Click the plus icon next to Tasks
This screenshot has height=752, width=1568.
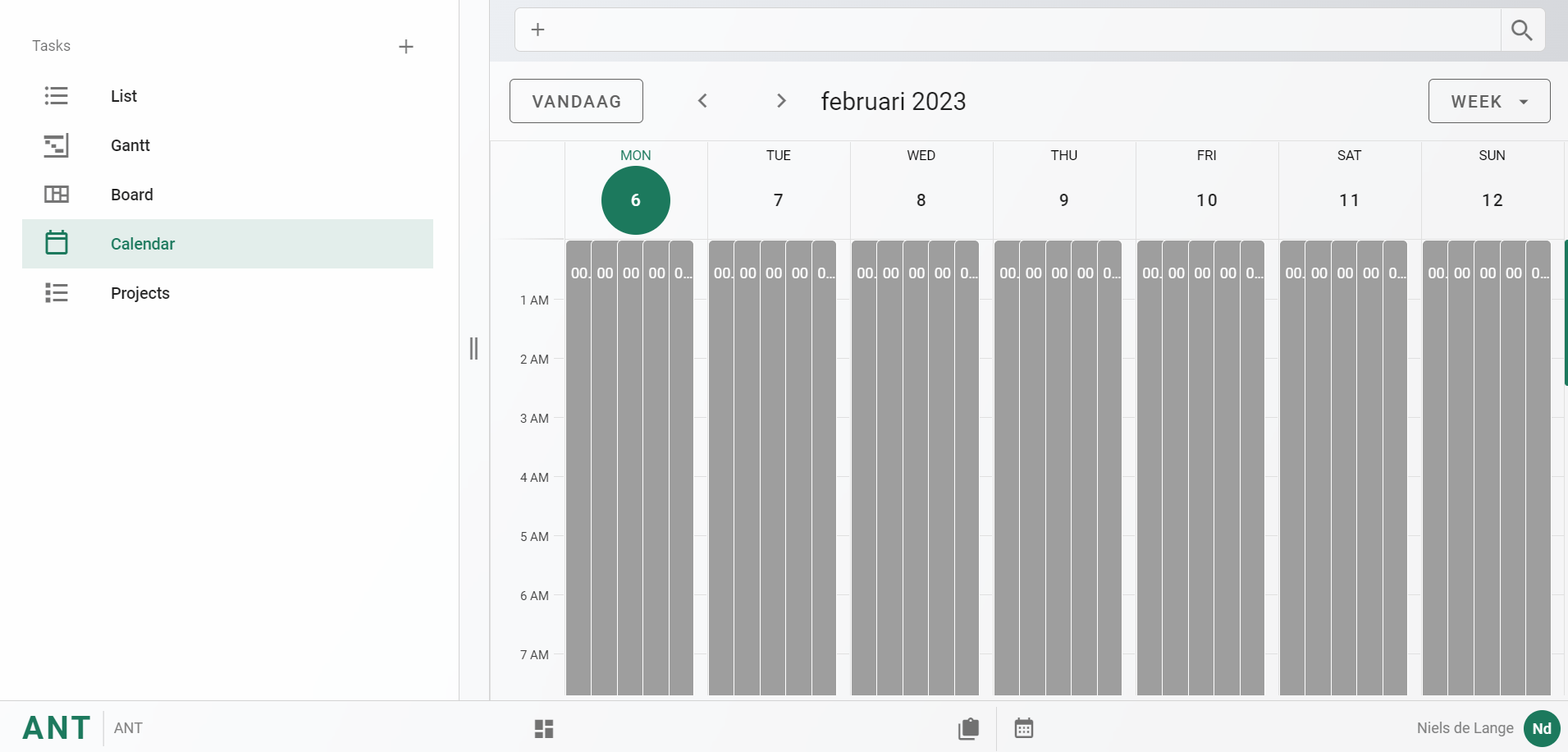pos(405,47)
